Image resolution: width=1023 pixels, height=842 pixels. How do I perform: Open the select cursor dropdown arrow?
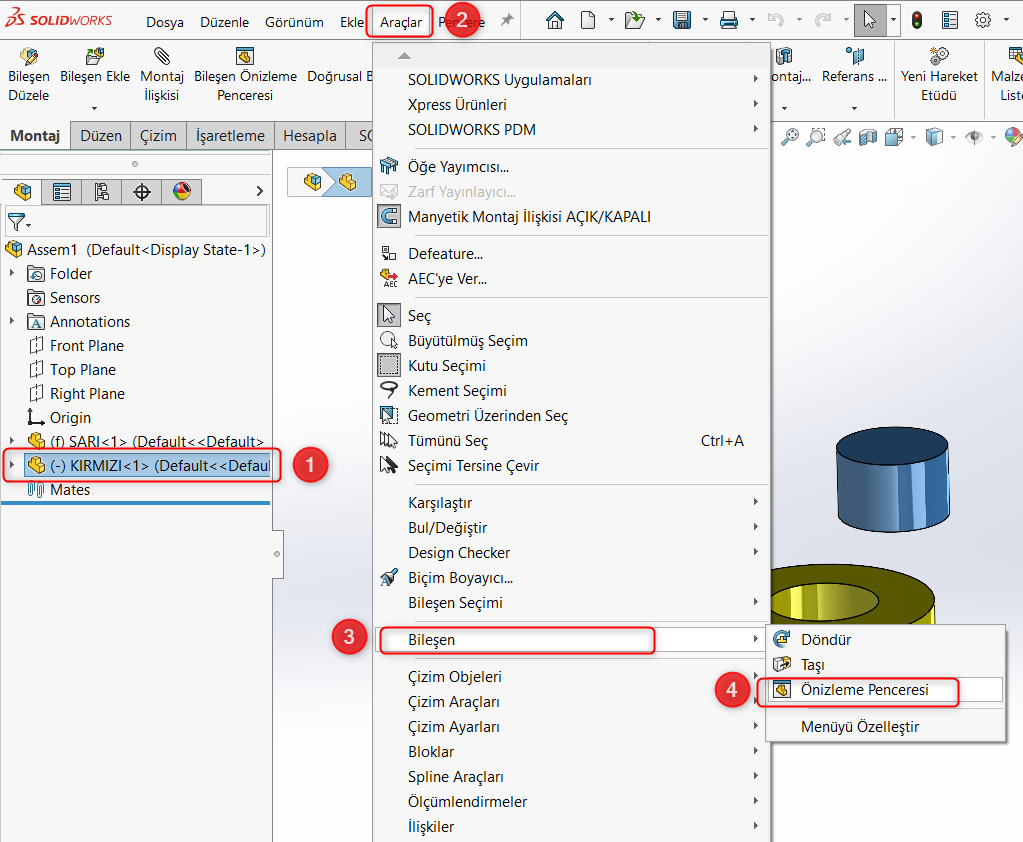click(893, 20)
